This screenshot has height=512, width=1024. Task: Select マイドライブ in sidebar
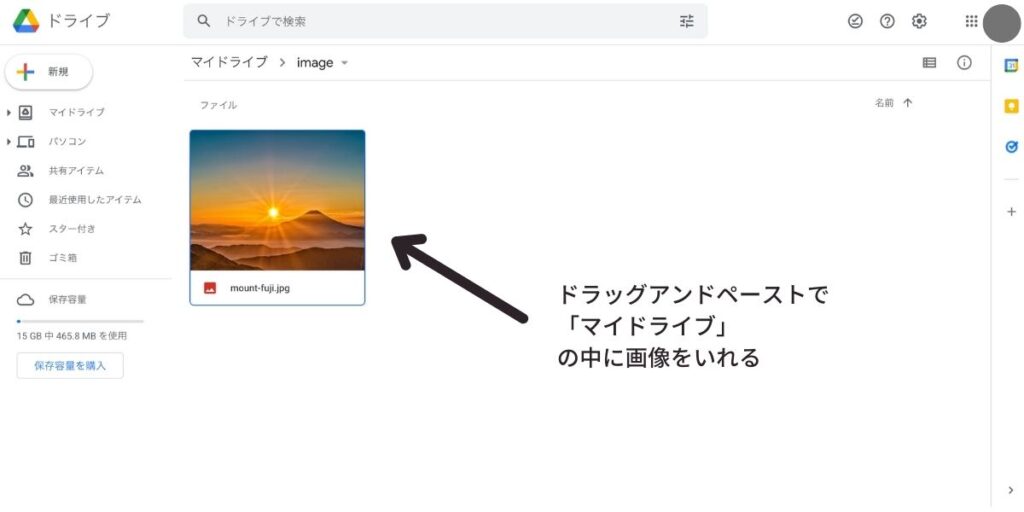76,112
